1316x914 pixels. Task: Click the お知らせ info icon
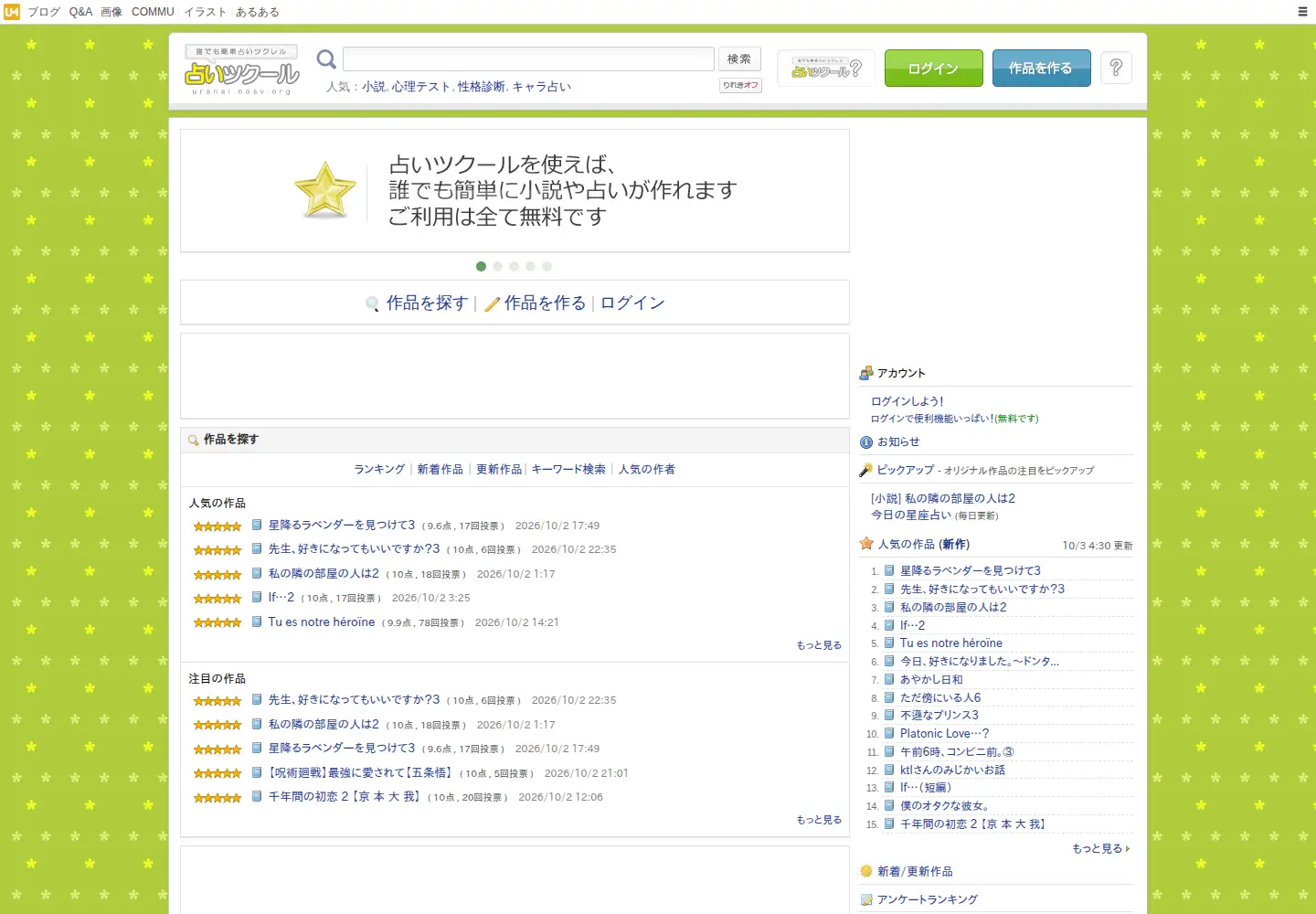pos(866,442)
